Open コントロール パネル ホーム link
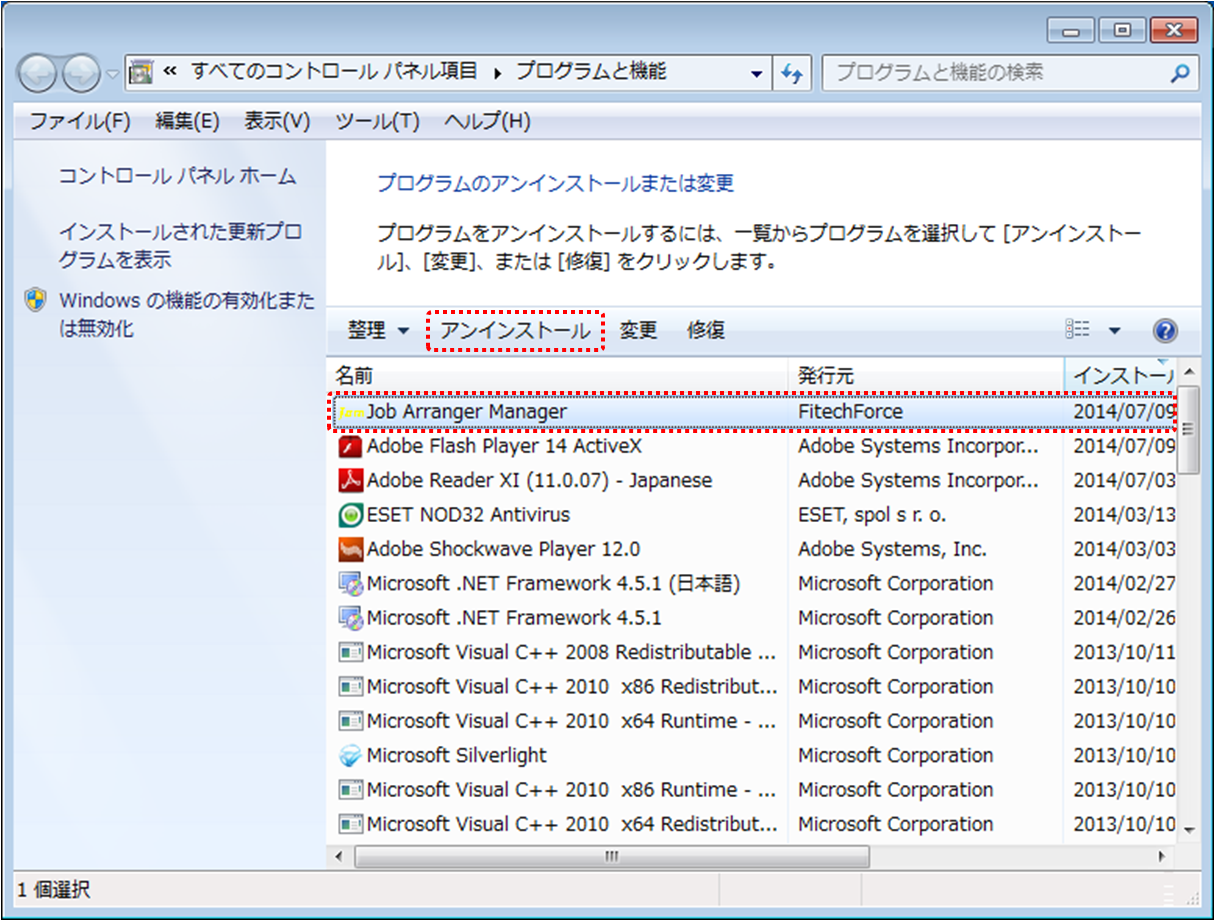This screenshot has height=921, width=1215. pos(177,176)
